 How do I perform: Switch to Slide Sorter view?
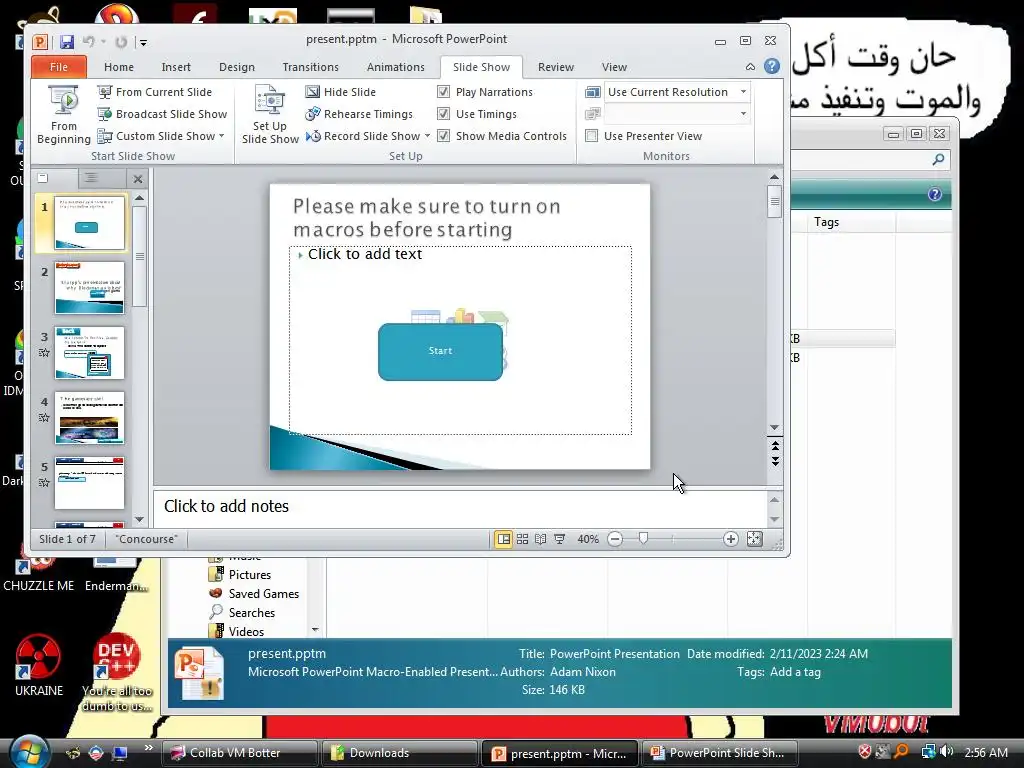click(x=522, y=539)
